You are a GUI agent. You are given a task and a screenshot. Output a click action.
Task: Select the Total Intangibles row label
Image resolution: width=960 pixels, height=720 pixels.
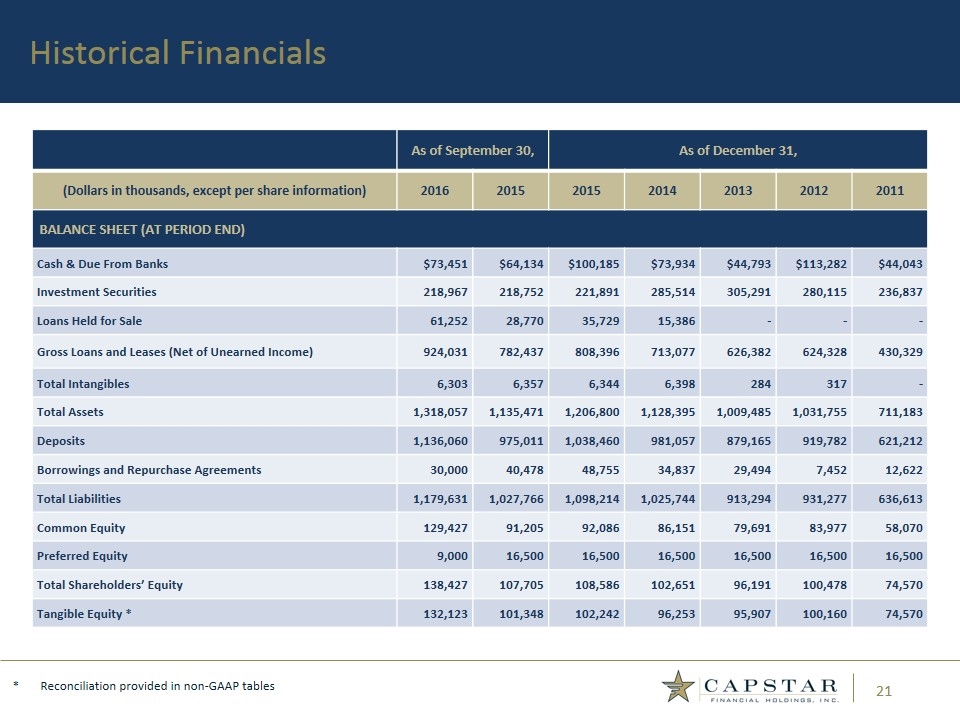pyautogui.click(x=83, y=383)
